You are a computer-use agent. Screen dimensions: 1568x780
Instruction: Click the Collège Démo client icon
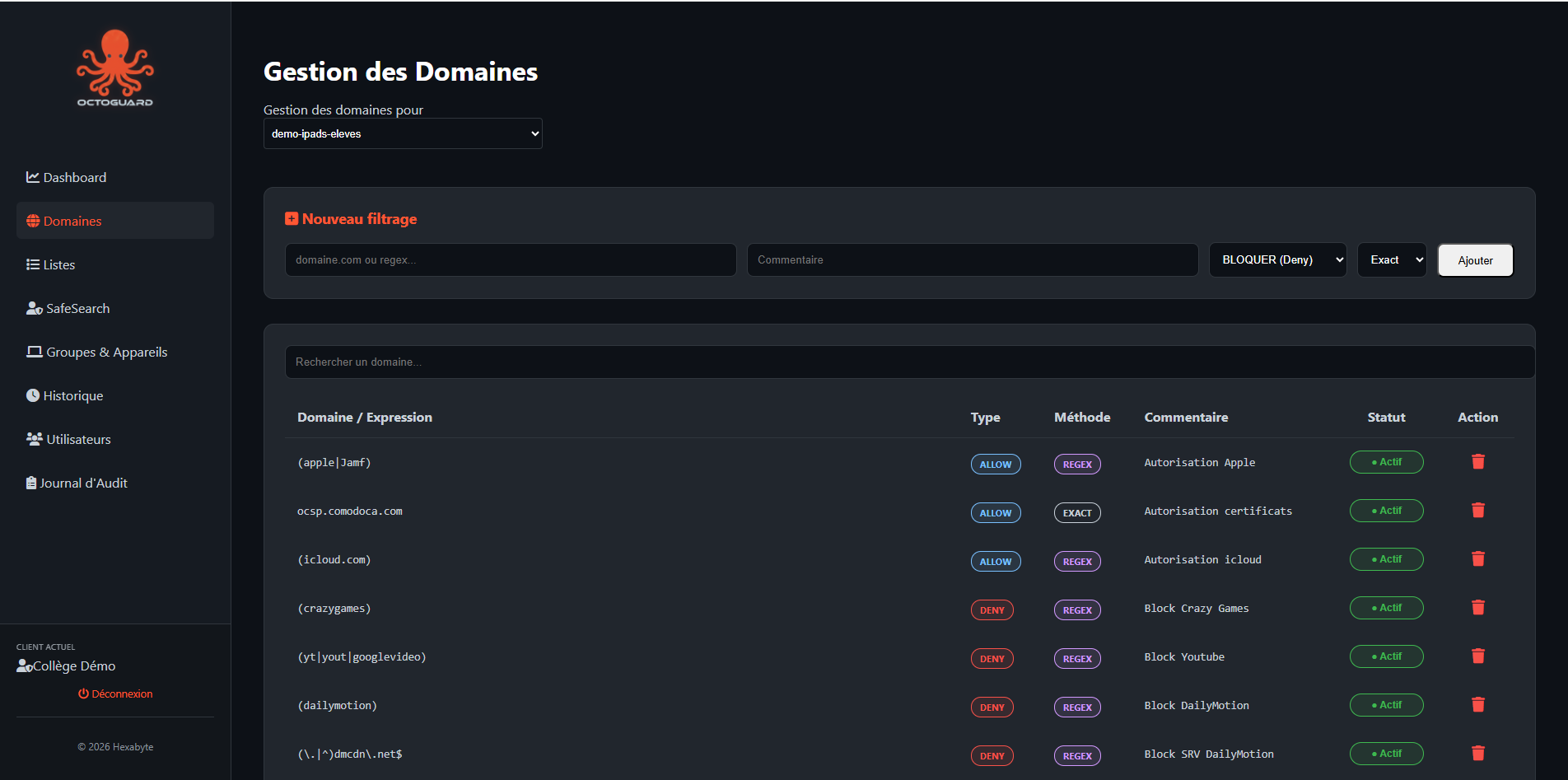coord(25,666)
